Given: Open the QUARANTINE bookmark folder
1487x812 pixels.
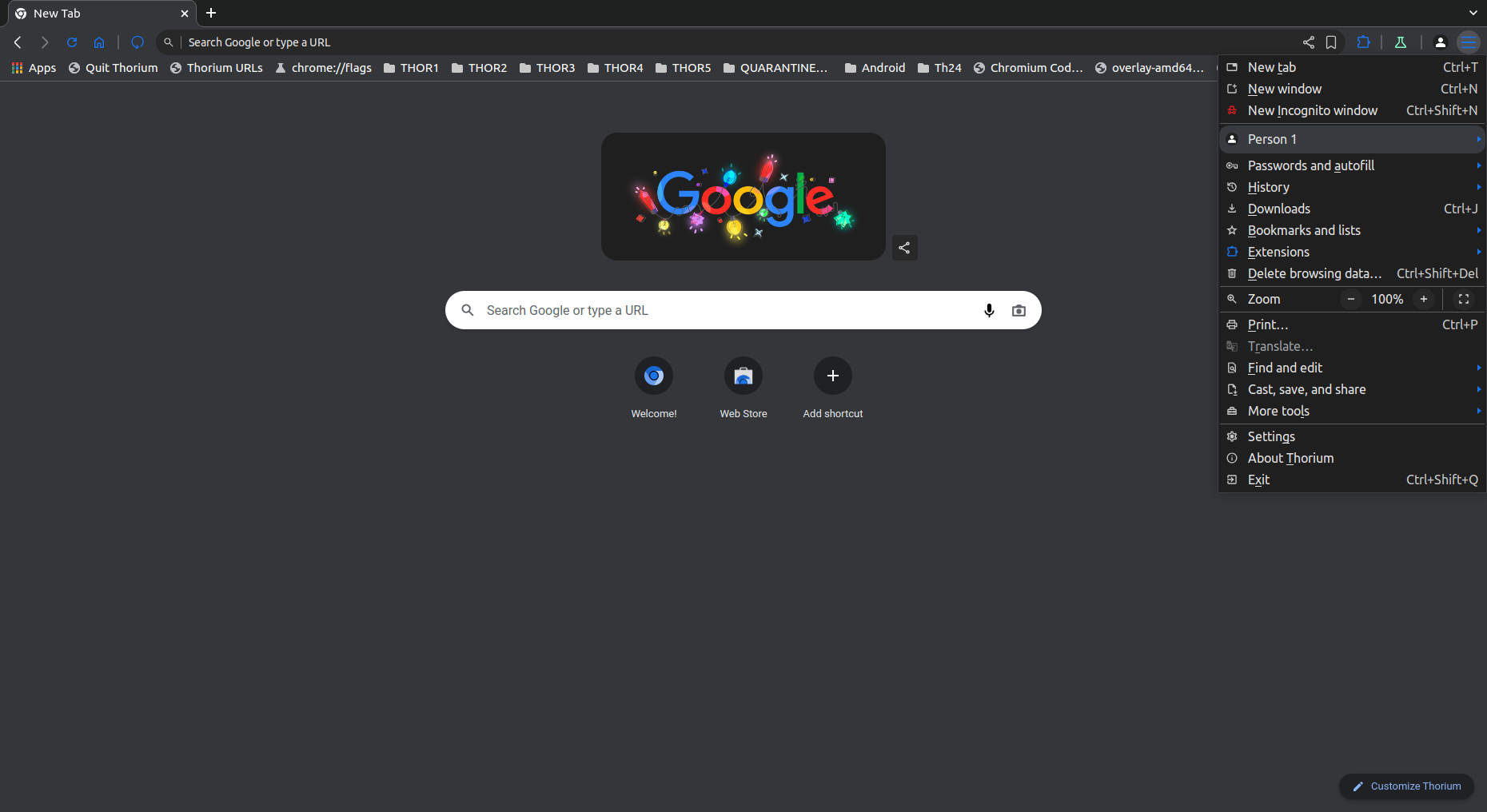Looking at the screenshot, I should tap(776, 68).
